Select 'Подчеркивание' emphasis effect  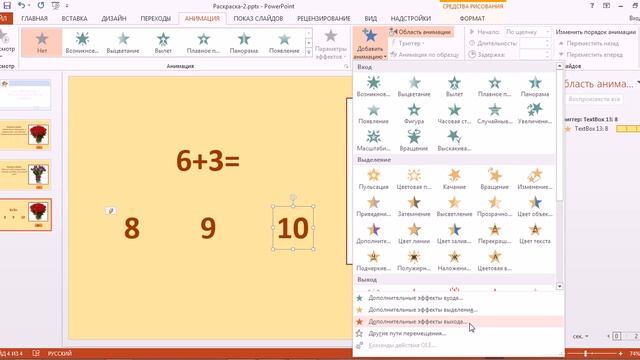[x=373, y=261]
